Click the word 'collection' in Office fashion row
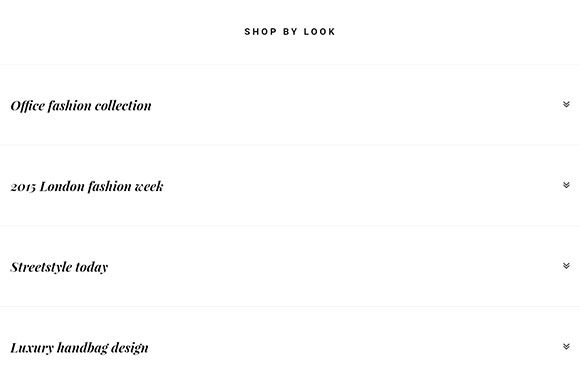This screenshot has width=580, height=386. [x=123, y=106]
